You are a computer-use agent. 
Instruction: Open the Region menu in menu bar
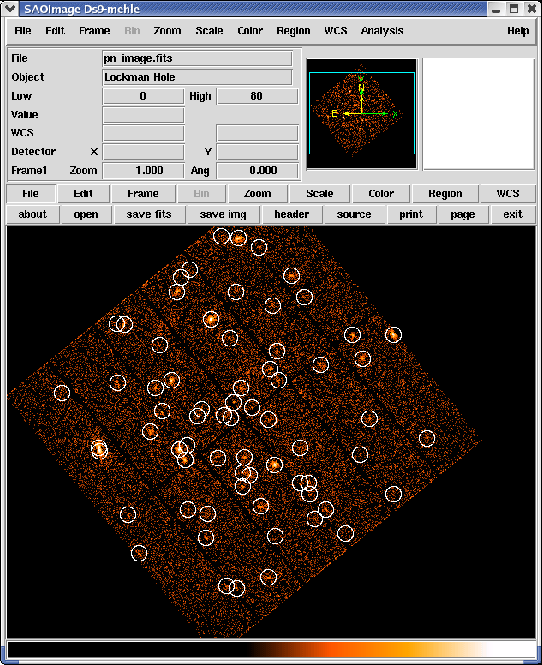[x=293, y=31]
